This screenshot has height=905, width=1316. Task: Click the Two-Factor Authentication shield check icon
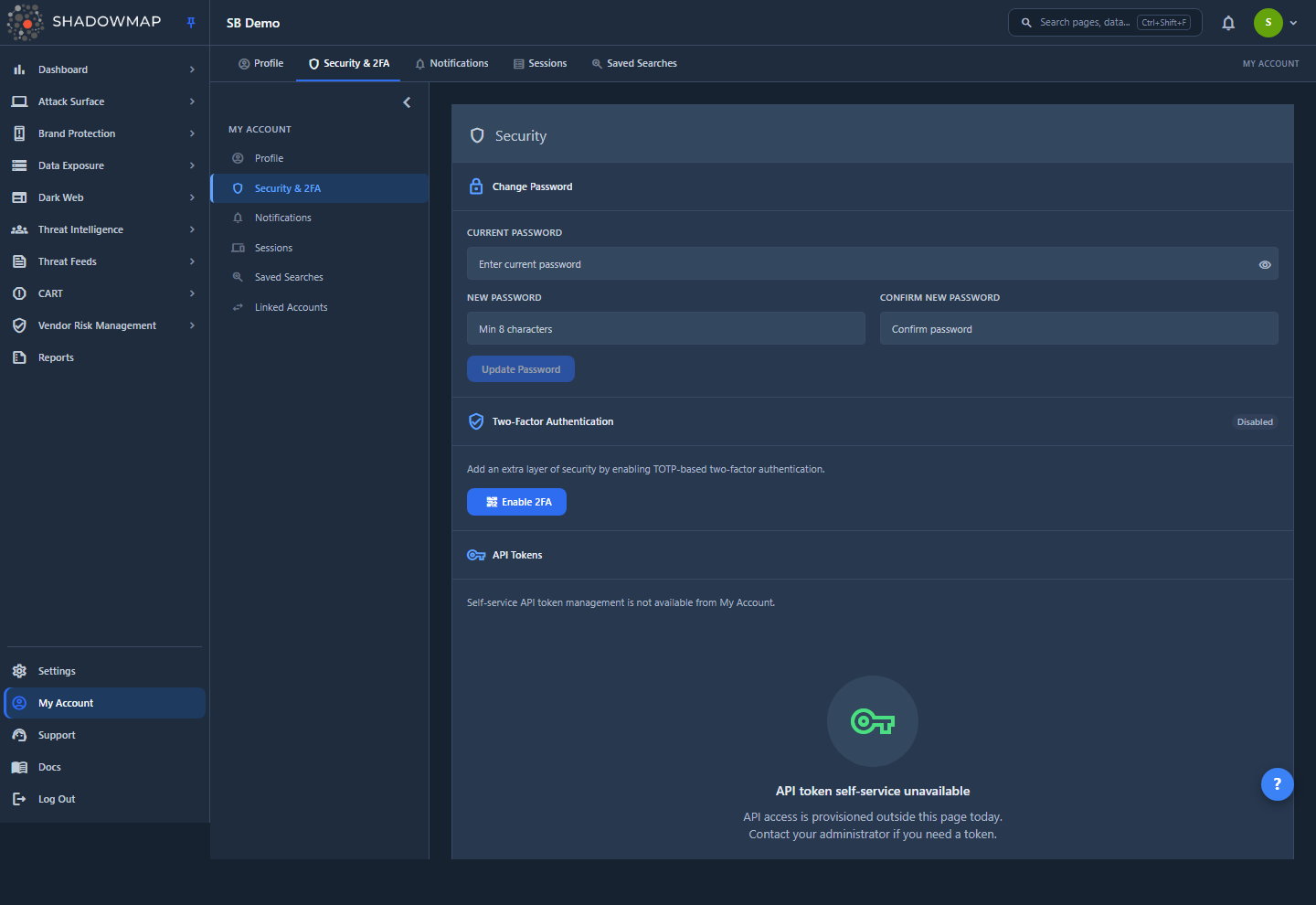pos(476,421)
